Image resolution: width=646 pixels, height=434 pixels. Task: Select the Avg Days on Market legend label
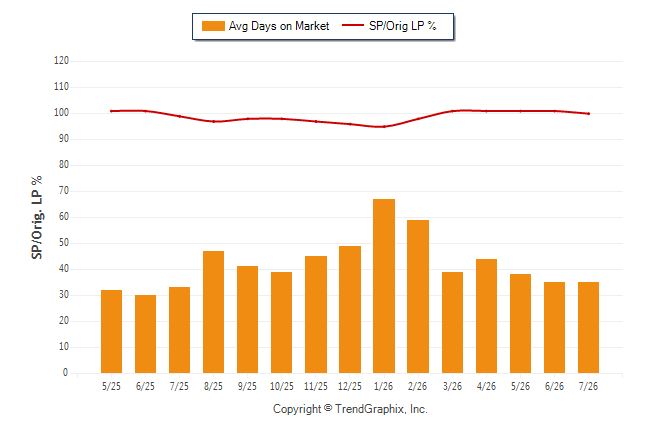[x=279, y=26]
